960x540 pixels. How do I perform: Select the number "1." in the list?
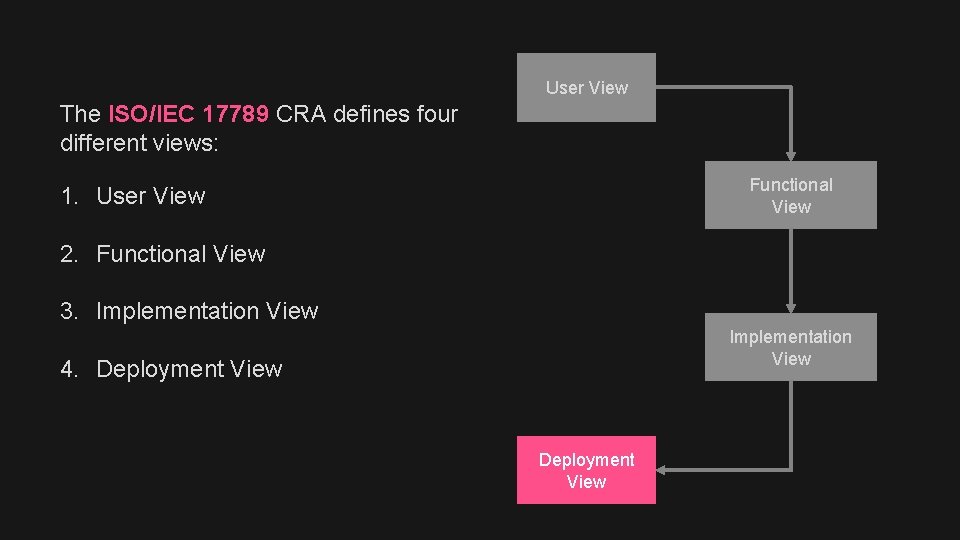[x=69, y=196]
